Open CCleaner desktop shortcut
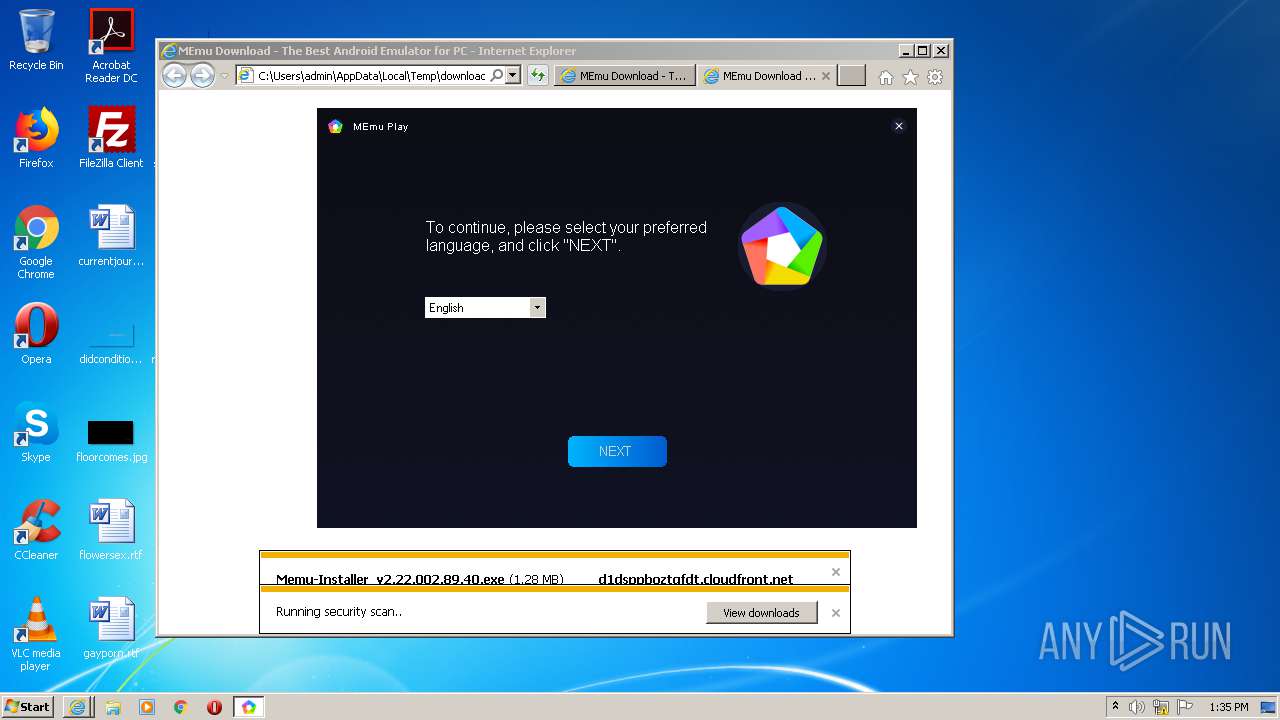 point(36,530)
